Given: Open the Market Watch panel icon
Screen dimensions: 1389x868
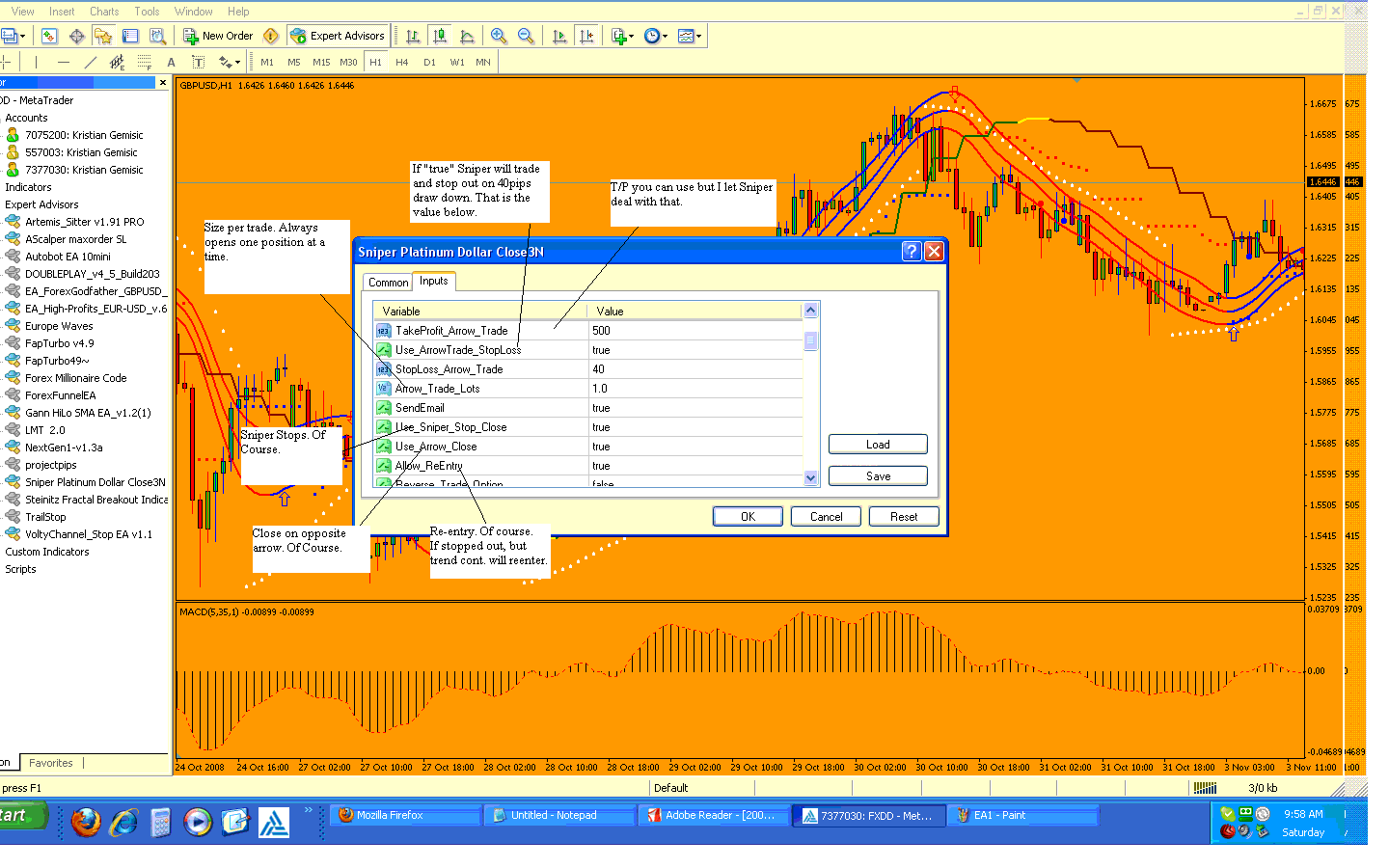Looking at the screenshot, I should pyautogui.click(x=49, y=36).
